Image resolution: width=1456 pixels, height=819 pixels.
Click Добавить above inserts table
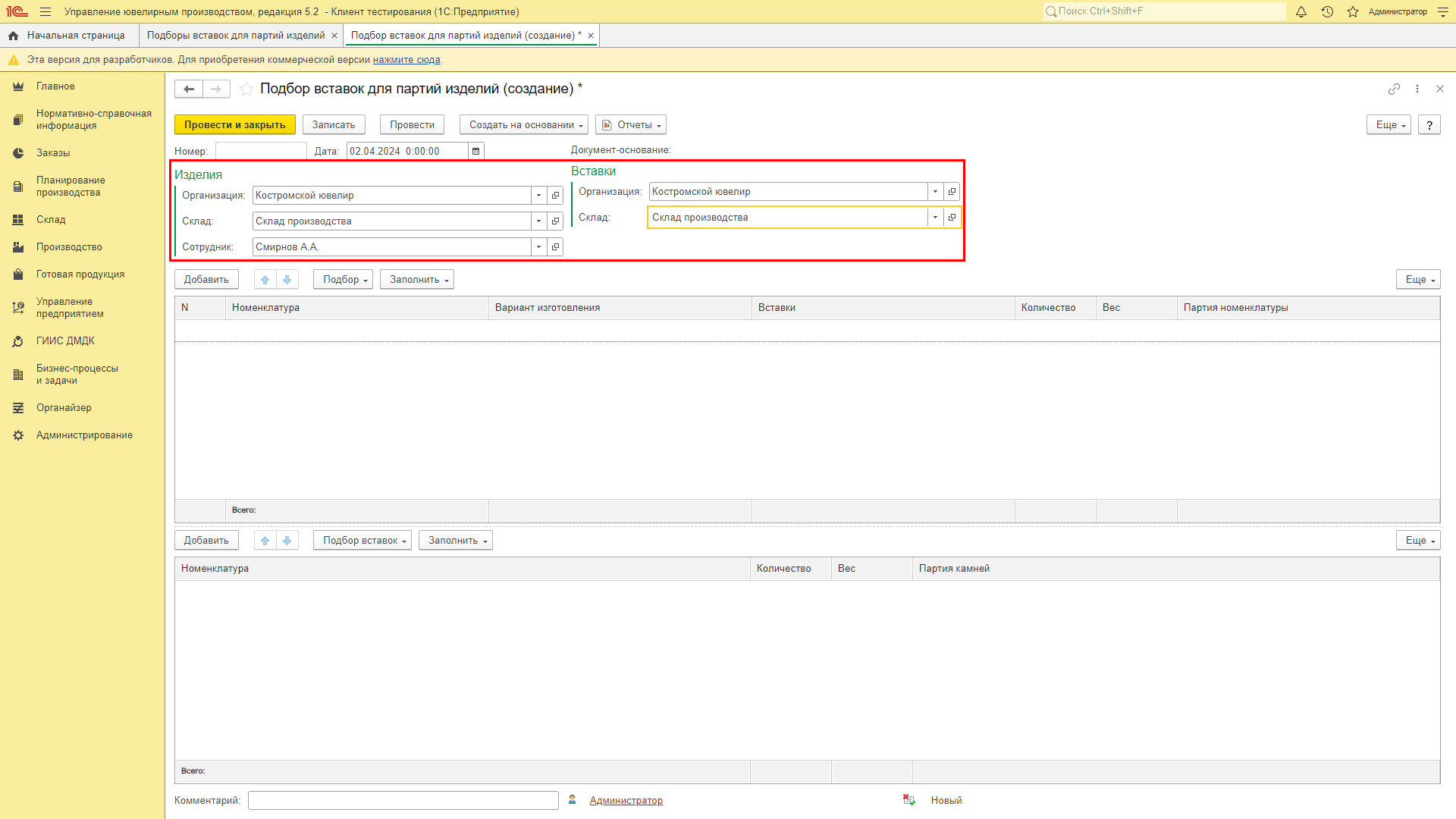point(206,541)
